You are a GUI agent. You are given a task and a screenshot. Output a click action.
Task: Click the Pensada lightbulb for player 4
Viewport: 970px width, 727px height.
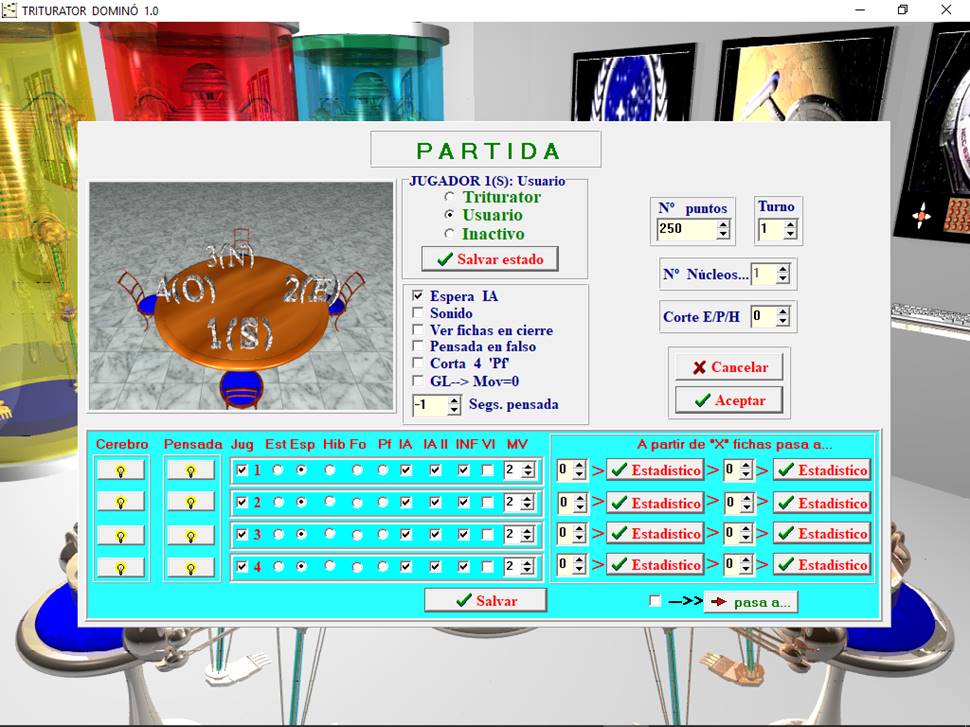point(190,568)
